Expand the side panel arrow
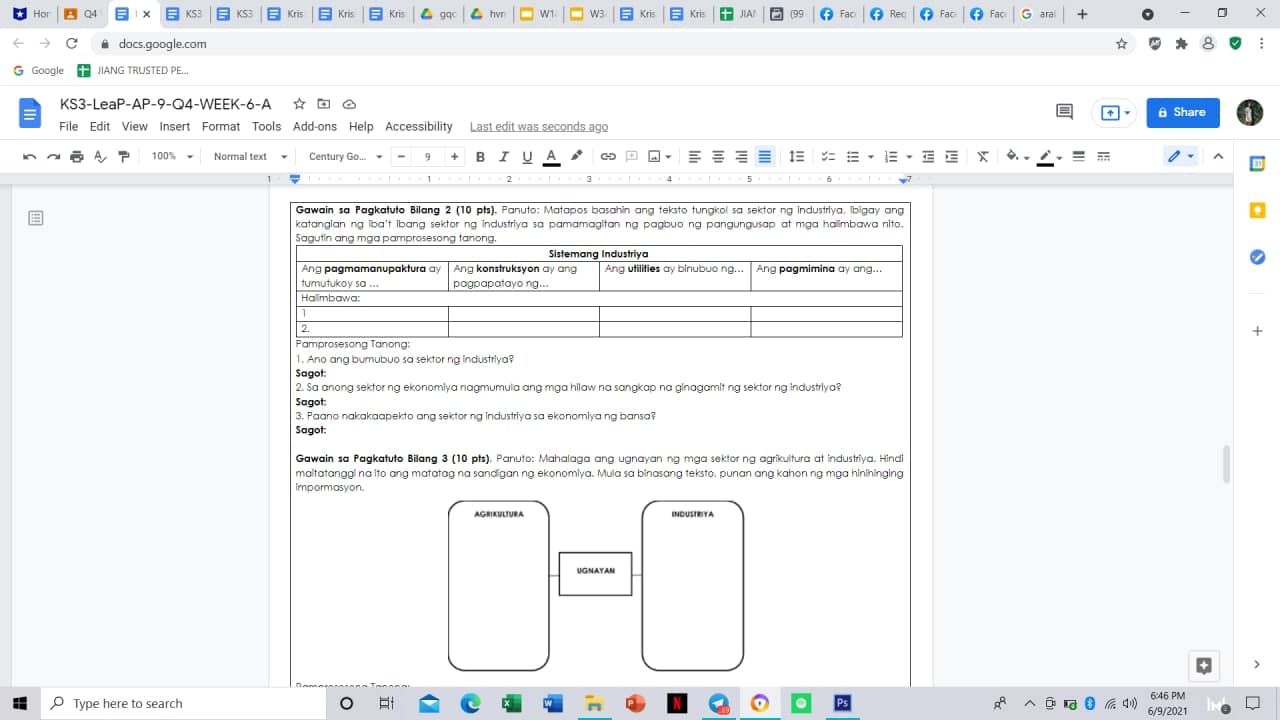The width and height of the screenshot is (1280, 720). pyautogui.click(x=1257, y=665)
